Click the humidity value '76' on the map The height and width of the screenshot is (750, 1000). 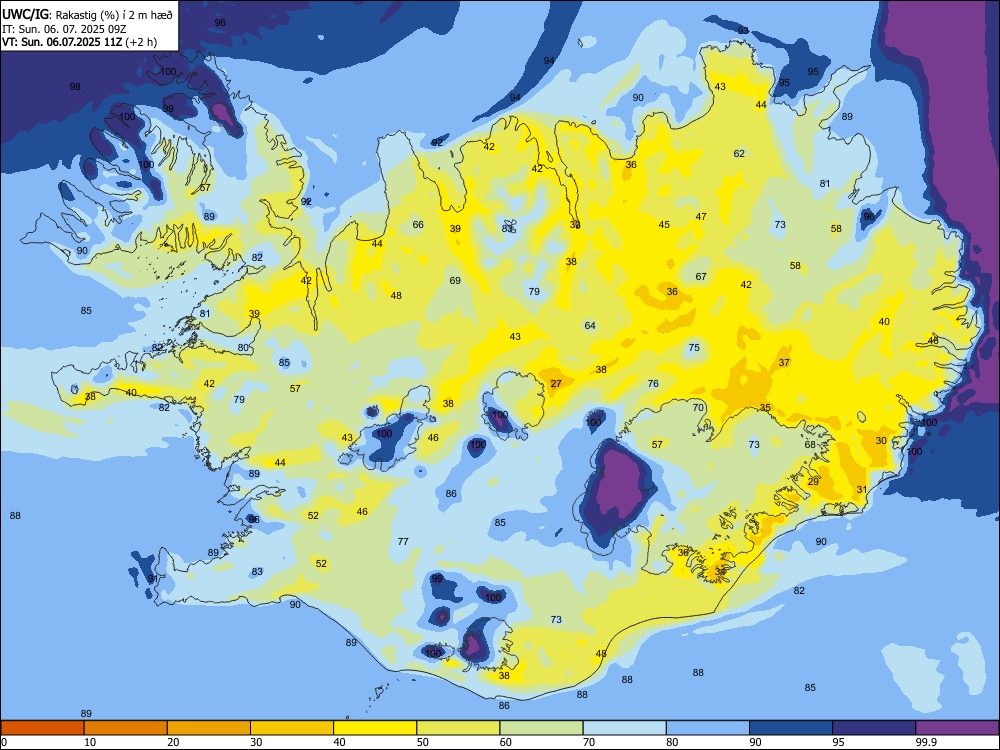point(653,383)
